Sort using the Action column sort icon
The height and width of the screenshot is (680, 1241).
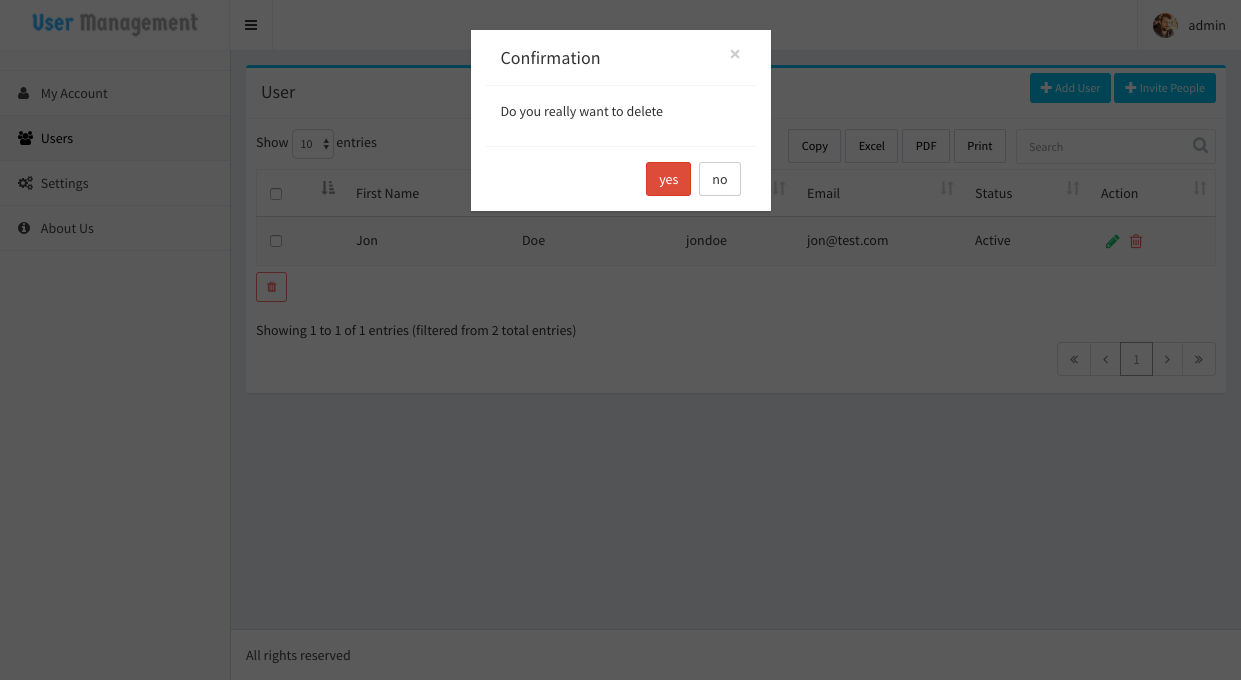1200,188
